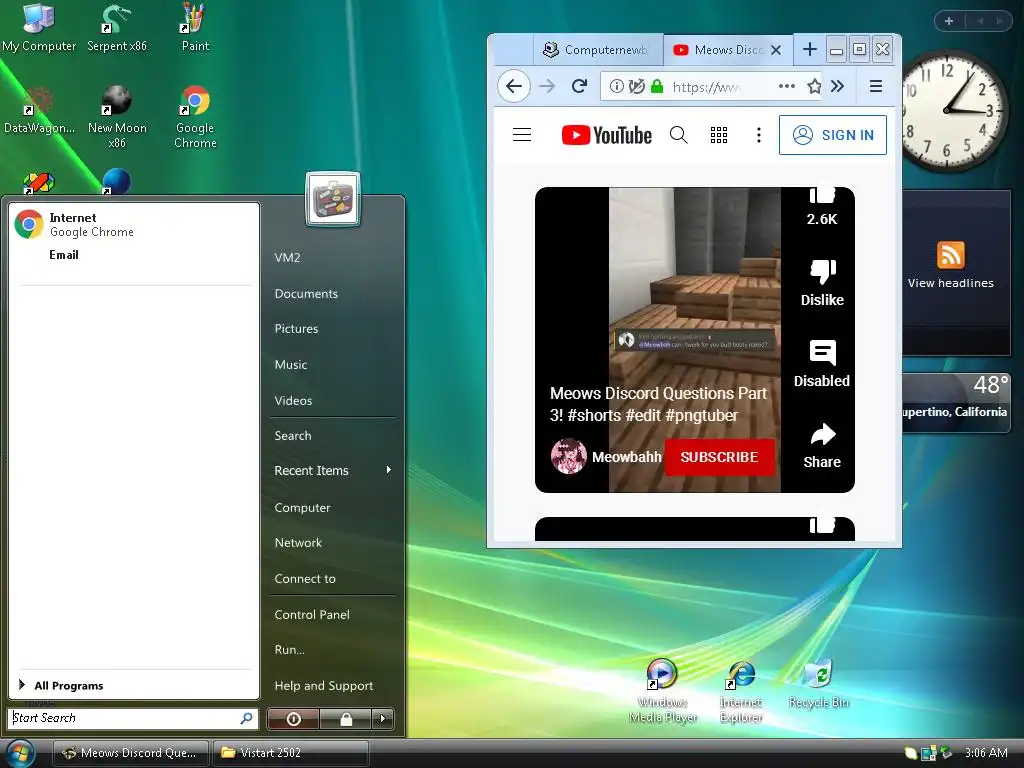Click the Start menu power button

[x=293, y=719]
